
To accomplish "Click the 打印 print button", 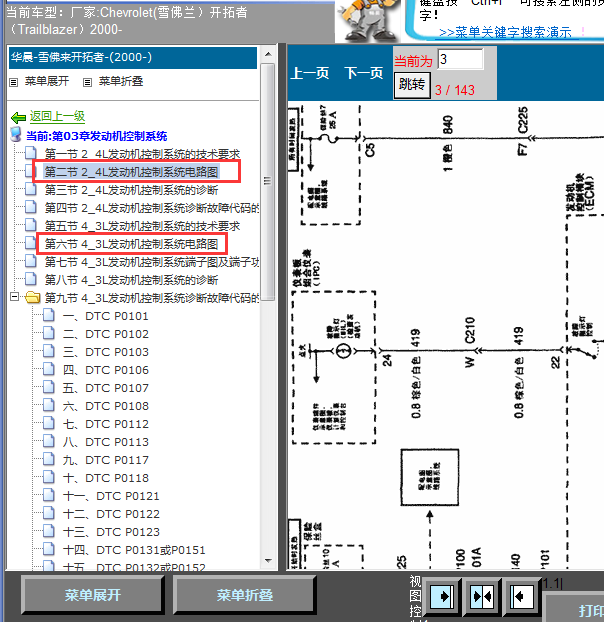I will pos(575,609).
